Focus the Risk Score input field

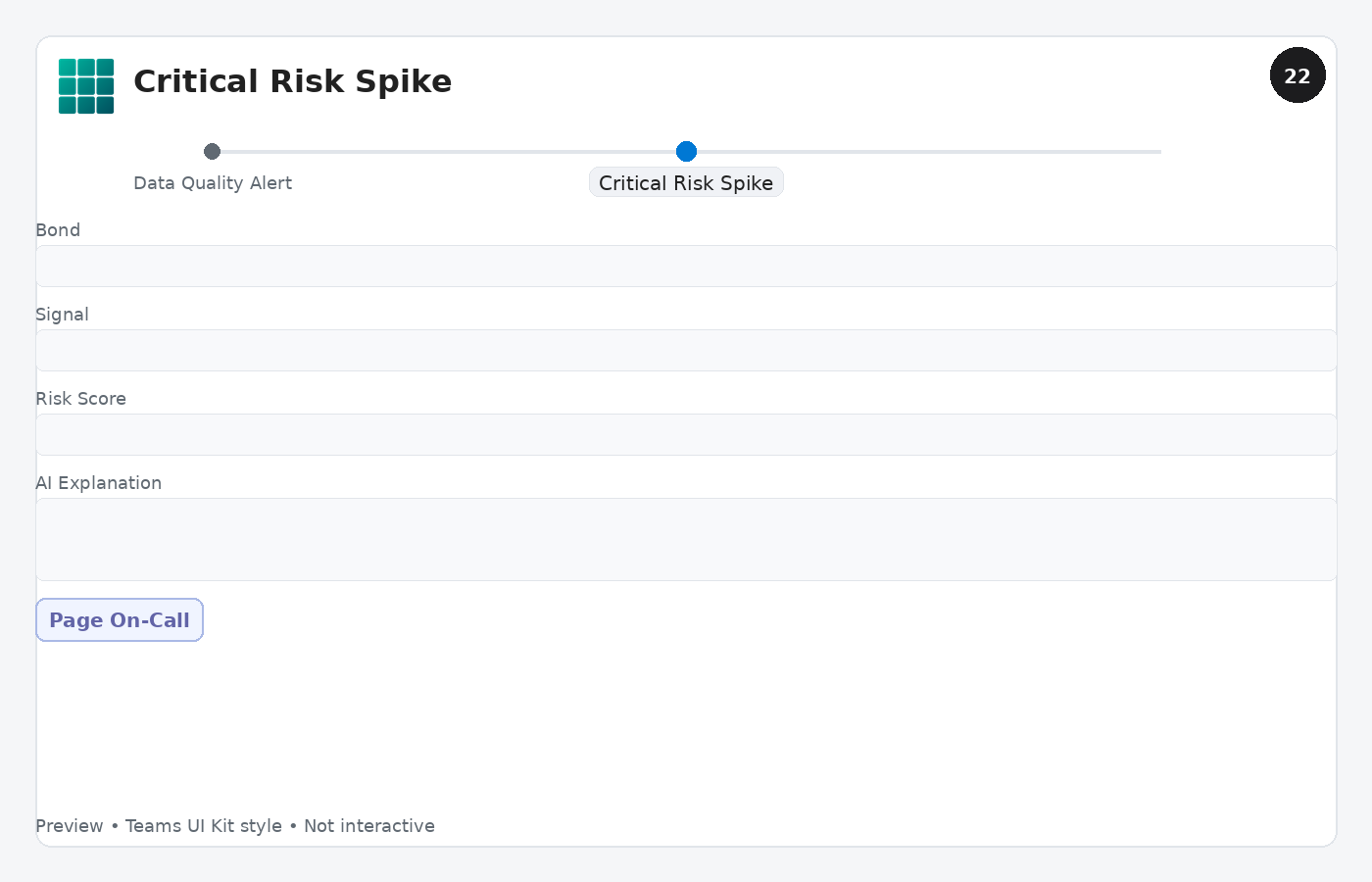point(686,434)
